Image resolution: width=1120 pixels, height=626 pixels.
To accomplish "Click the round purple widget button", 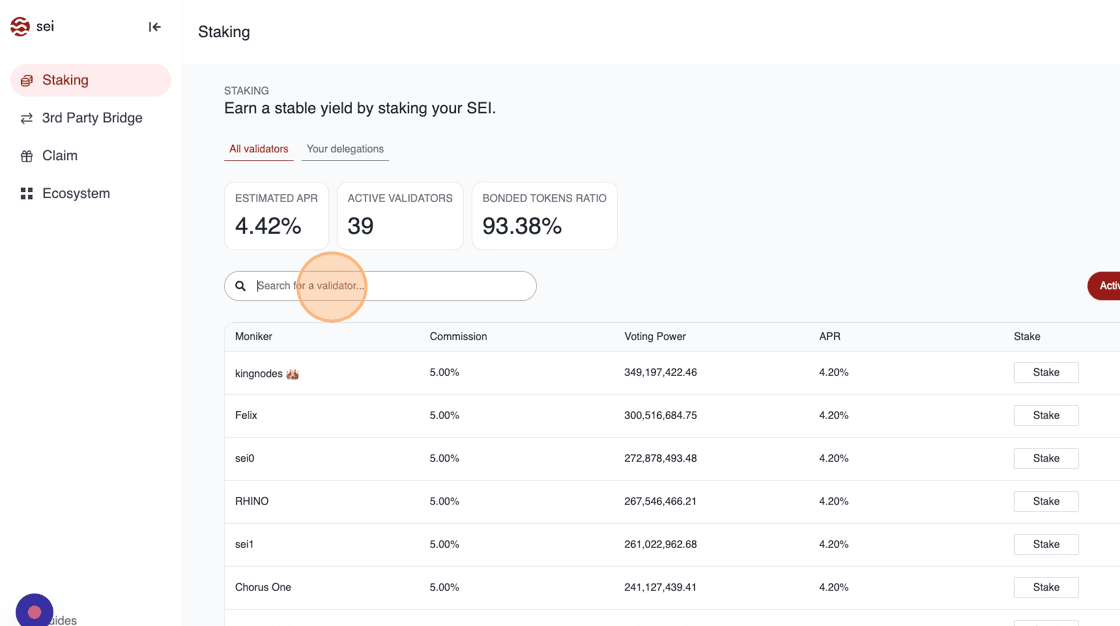I will (x=34, y=611).
